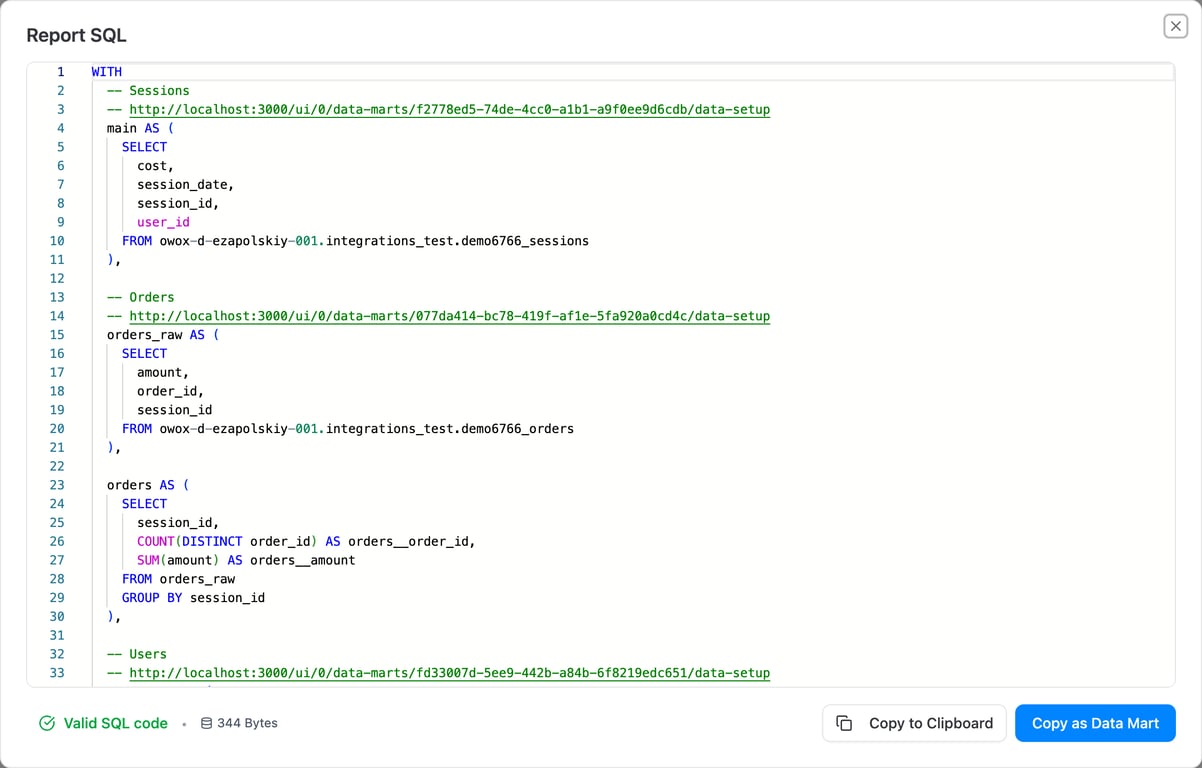Click line number 12 in gutter

click(x=57, y=278)
